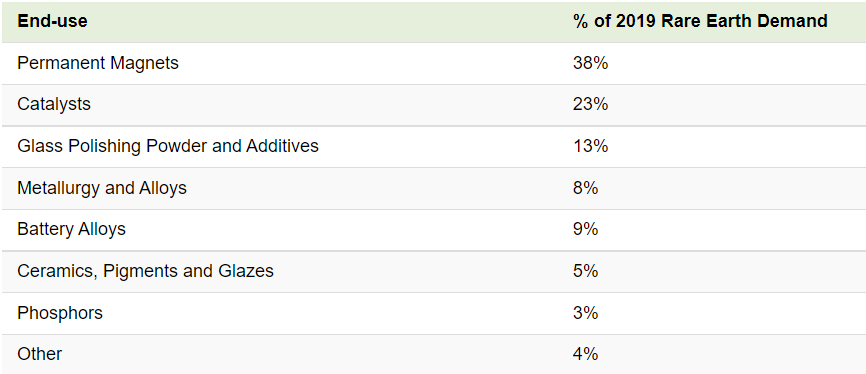Viewport: 866px width, 374px height.
Task: Select the 13% value cell
Action: click(590, 146)
